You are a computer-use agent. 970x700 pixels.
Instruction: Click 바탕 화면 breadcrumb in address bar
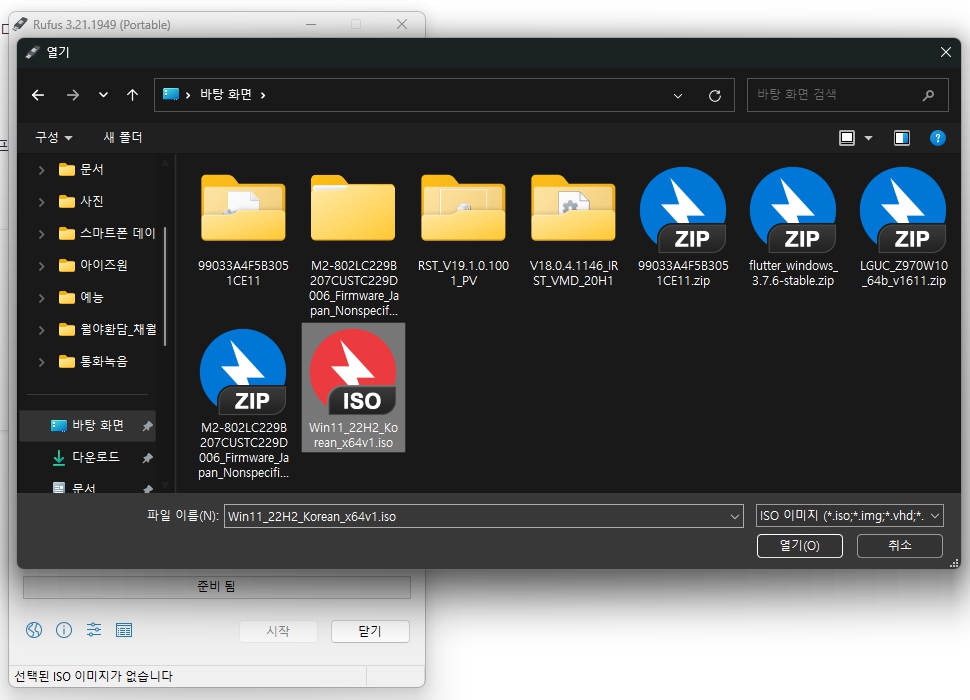point(226,95)
